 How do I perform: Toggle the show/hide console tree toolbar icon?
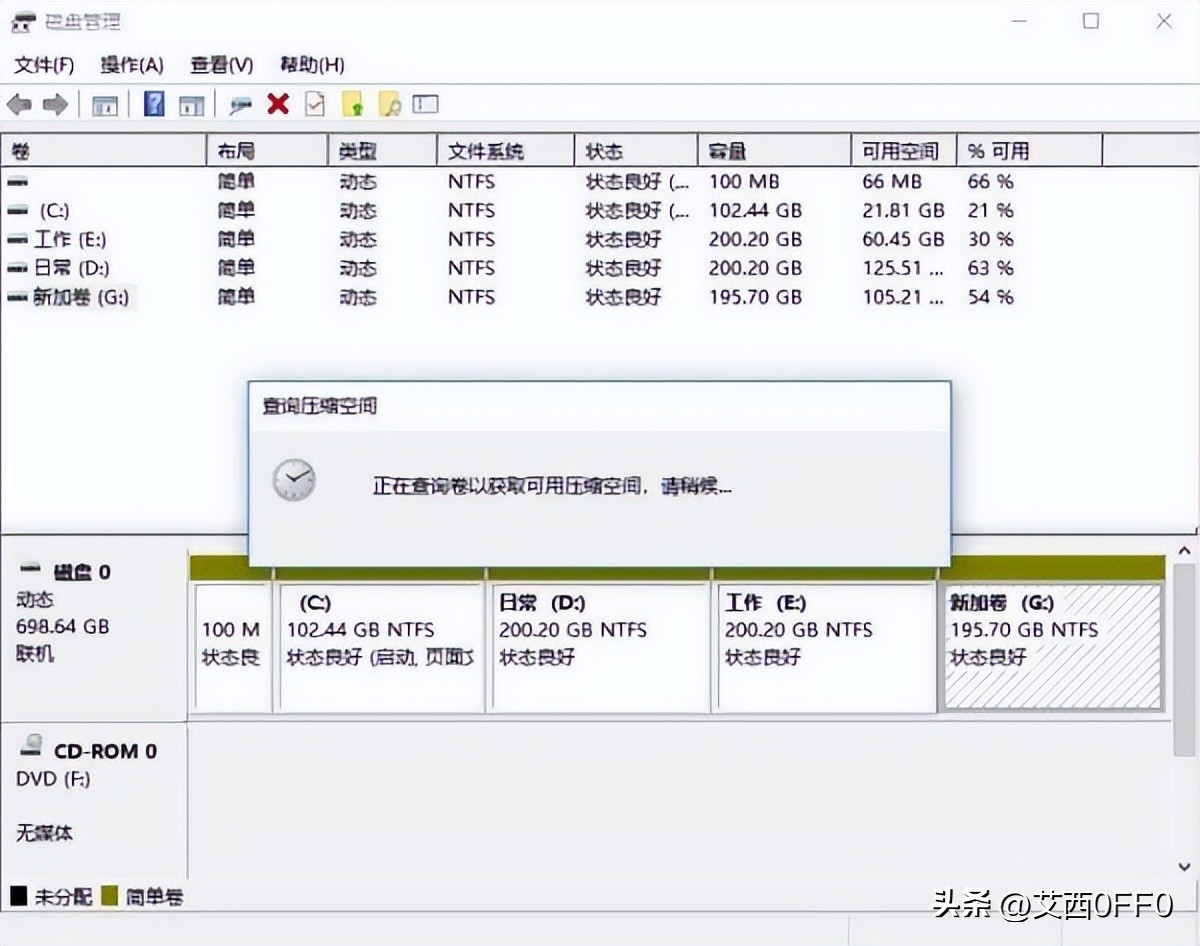click(105, 104)
